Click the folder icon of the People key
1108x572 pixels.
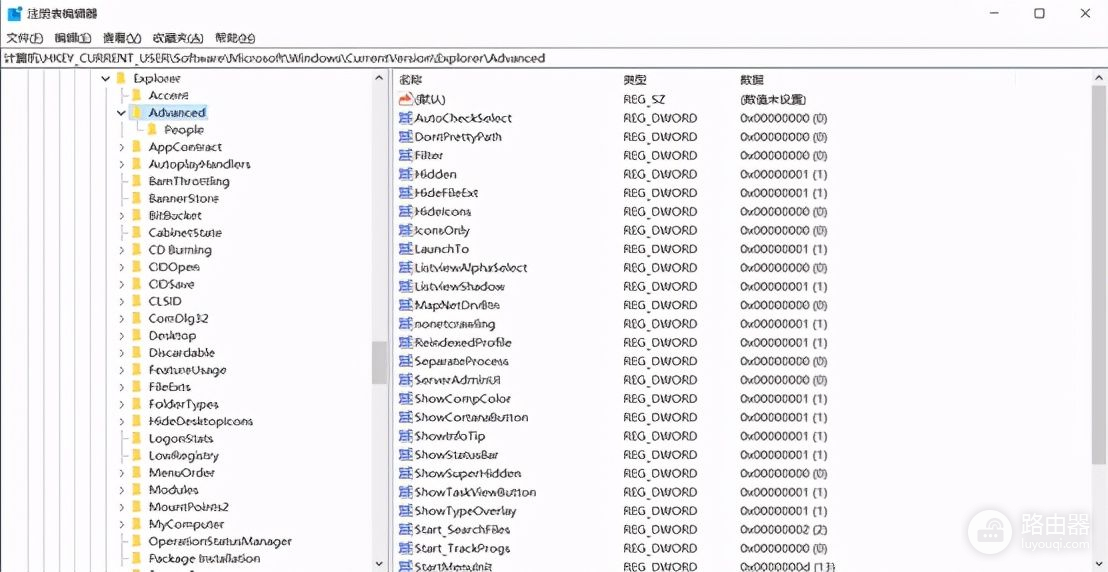coord(153,130)
